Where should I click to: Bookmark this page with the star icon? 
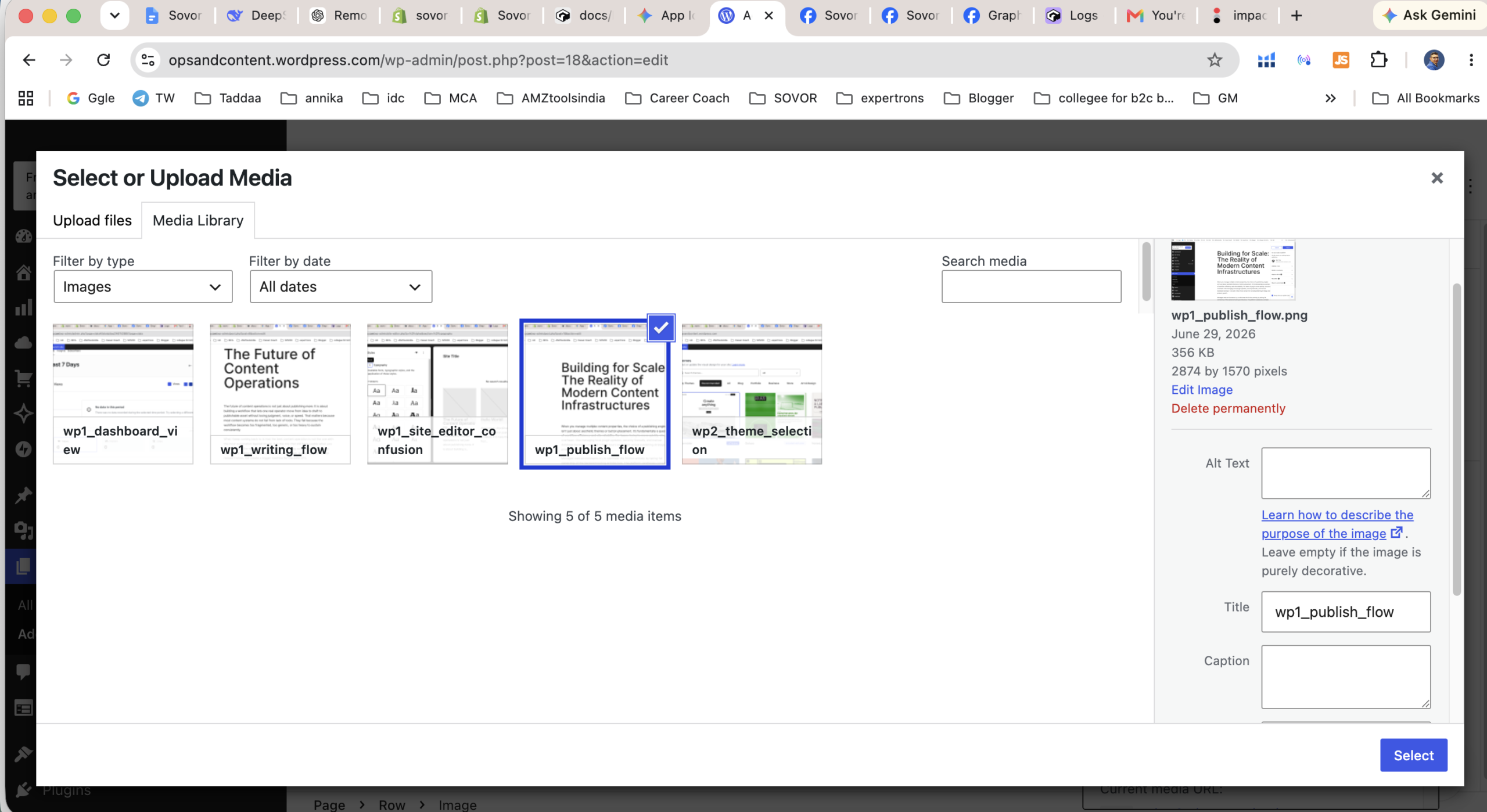tap(1215, 60)
